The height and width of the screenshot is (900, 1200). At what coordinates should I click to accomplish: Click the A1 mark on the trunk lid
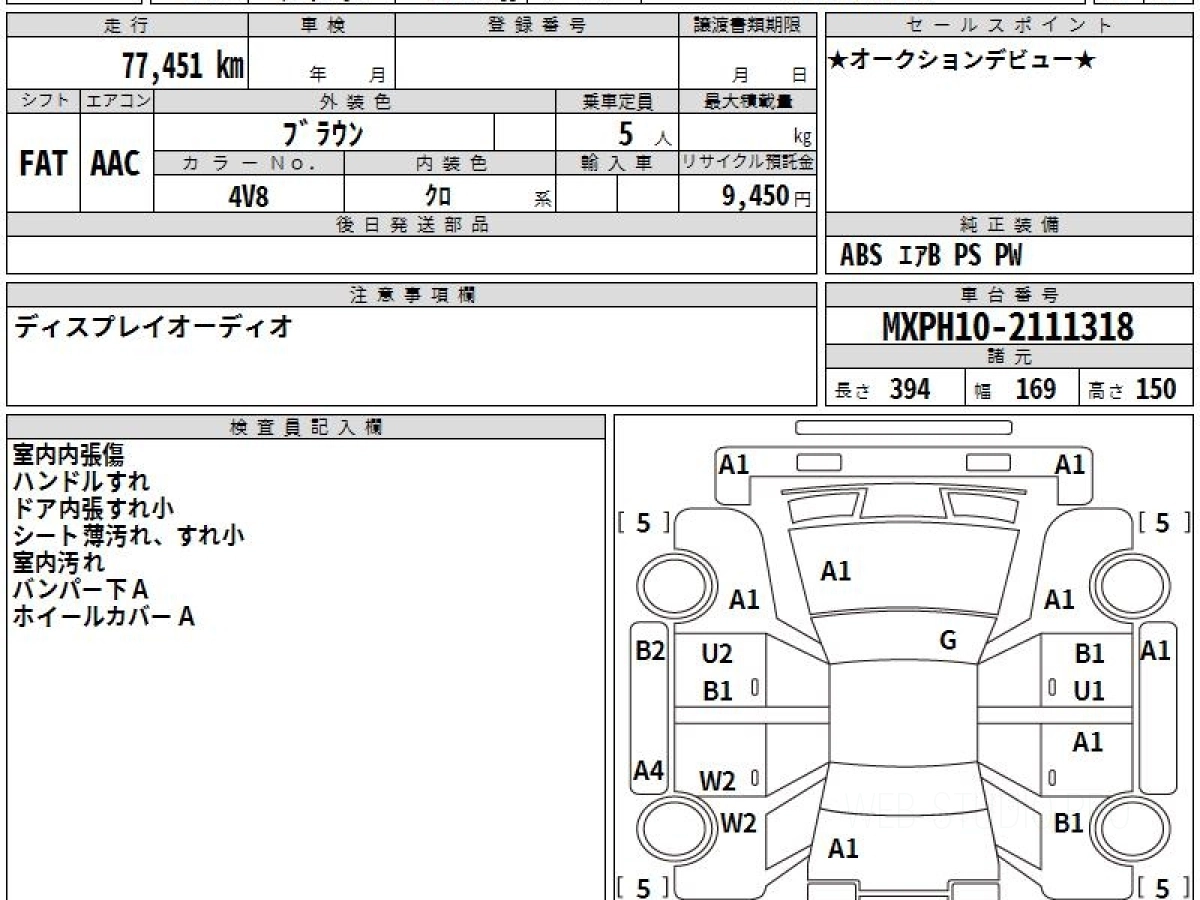843,849
